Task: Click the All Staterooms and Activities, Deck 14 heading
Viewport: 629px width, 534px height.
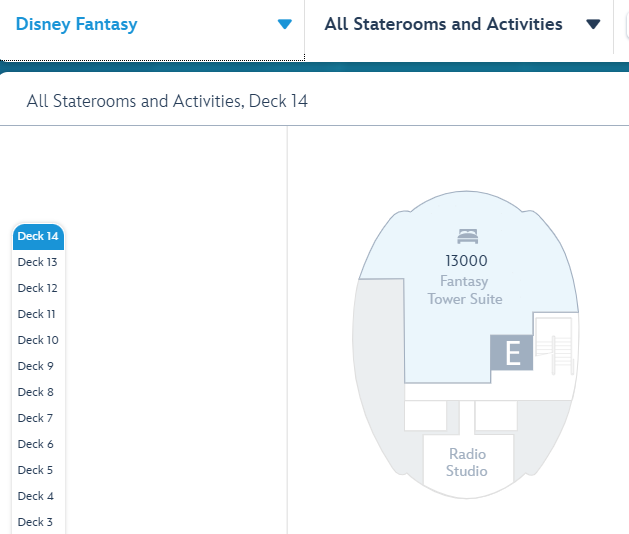Action: [x=167, y=101]
